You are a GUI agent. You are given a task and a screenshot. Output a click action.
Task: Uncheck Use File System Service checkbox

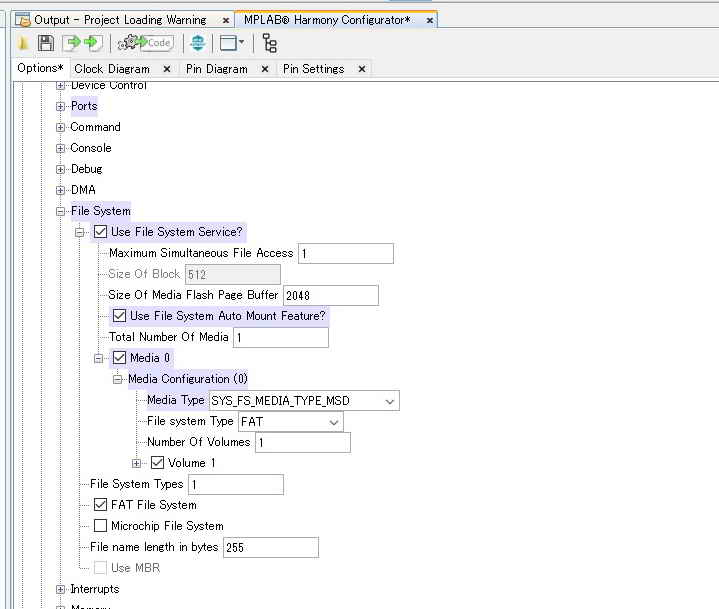100,232
